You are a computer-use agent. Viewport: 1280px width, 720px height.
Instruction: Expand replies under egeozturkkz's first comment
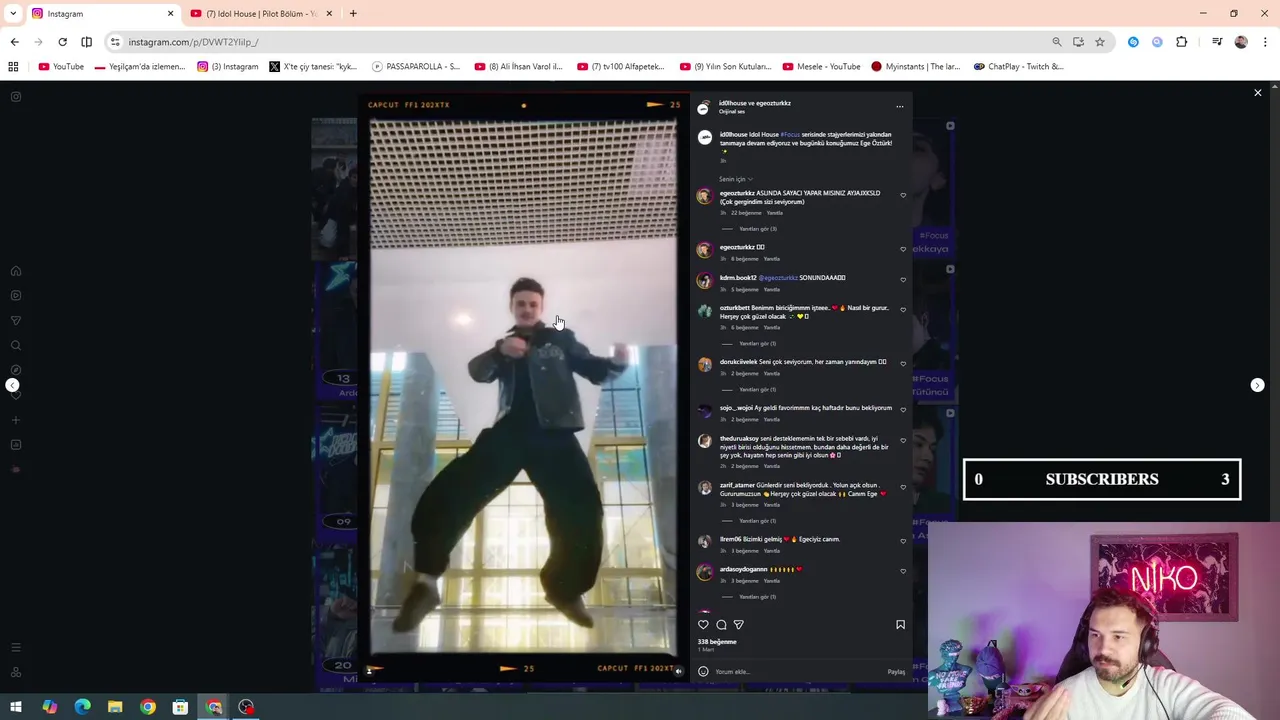pyautogui.click(x=757, y=229)
